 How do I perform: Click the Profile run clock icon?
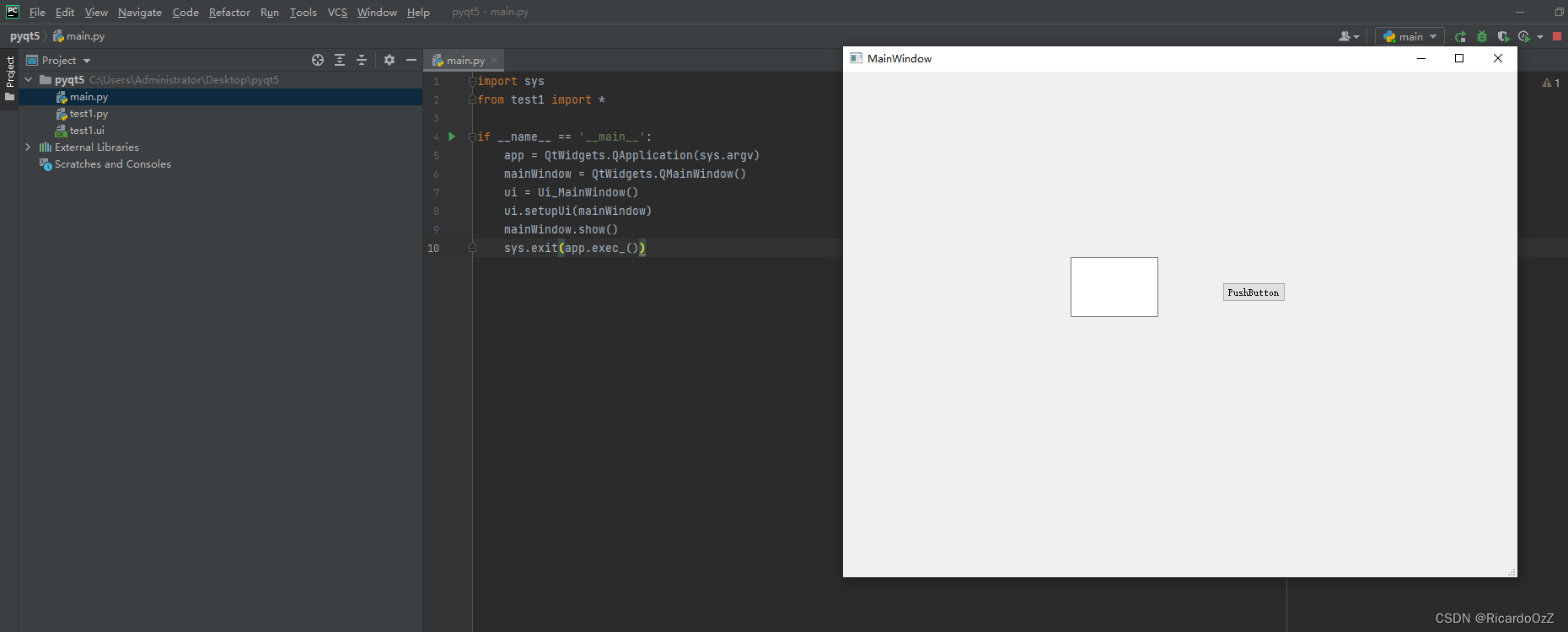tap(1524, 36)
